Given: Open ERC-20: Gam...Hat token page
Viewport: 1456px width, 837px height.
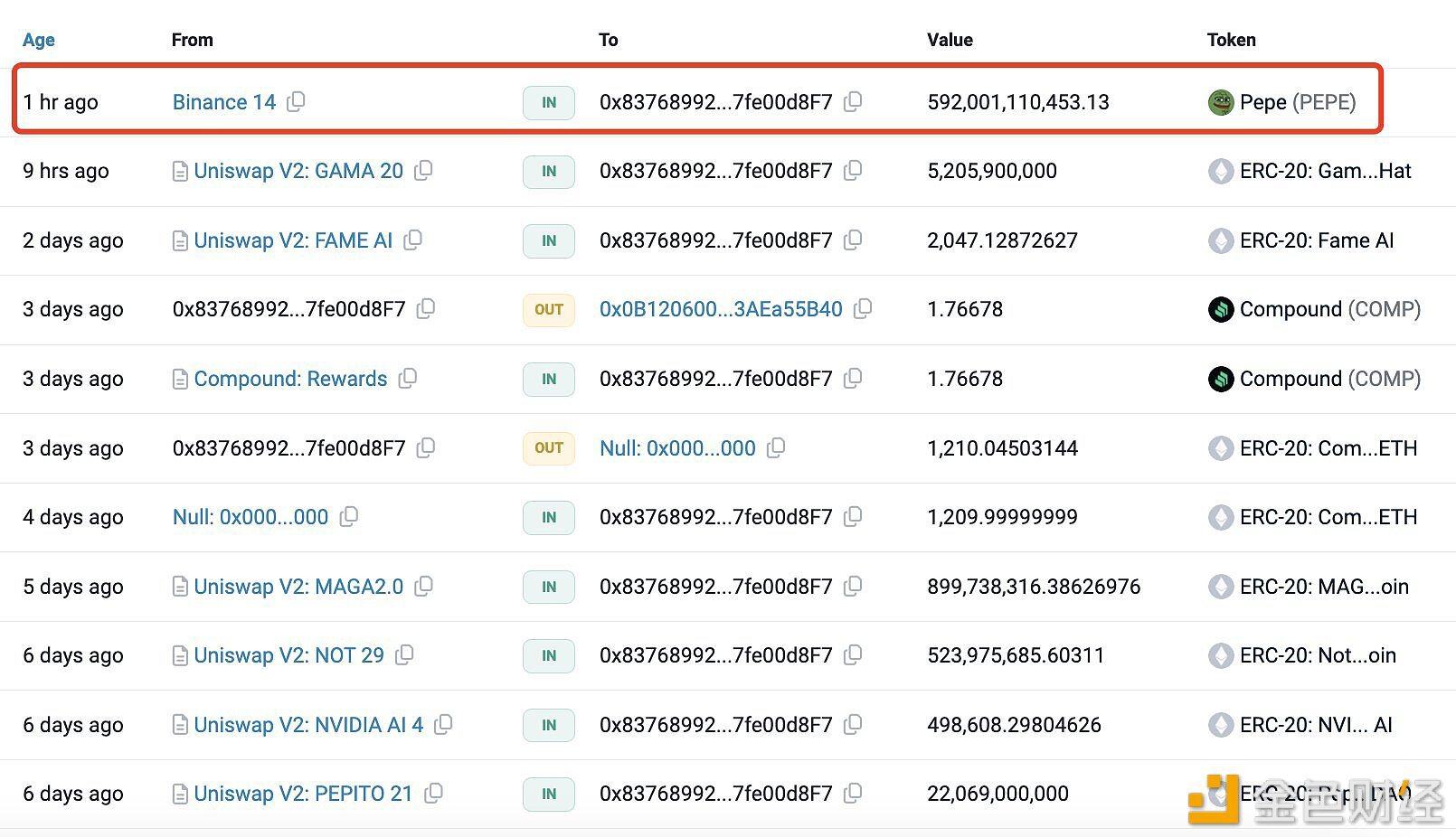Looking at the screenshot, I should pos(1326,171).
